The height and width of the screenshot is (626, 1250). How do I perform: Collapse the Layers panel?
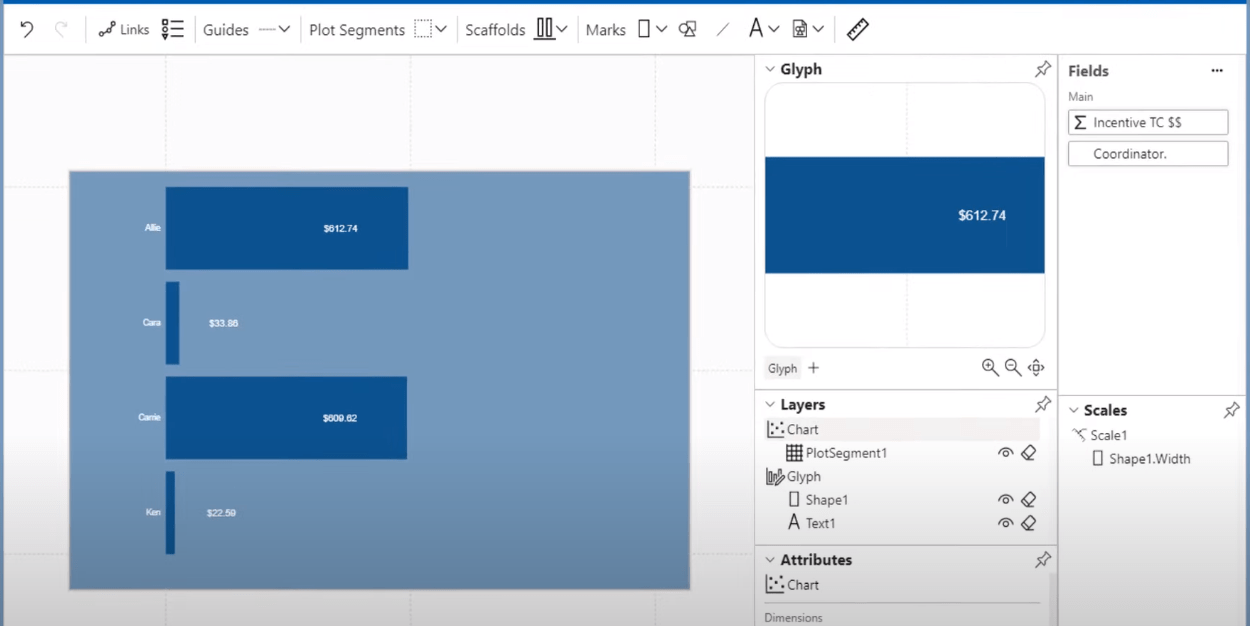click(770, 405)
